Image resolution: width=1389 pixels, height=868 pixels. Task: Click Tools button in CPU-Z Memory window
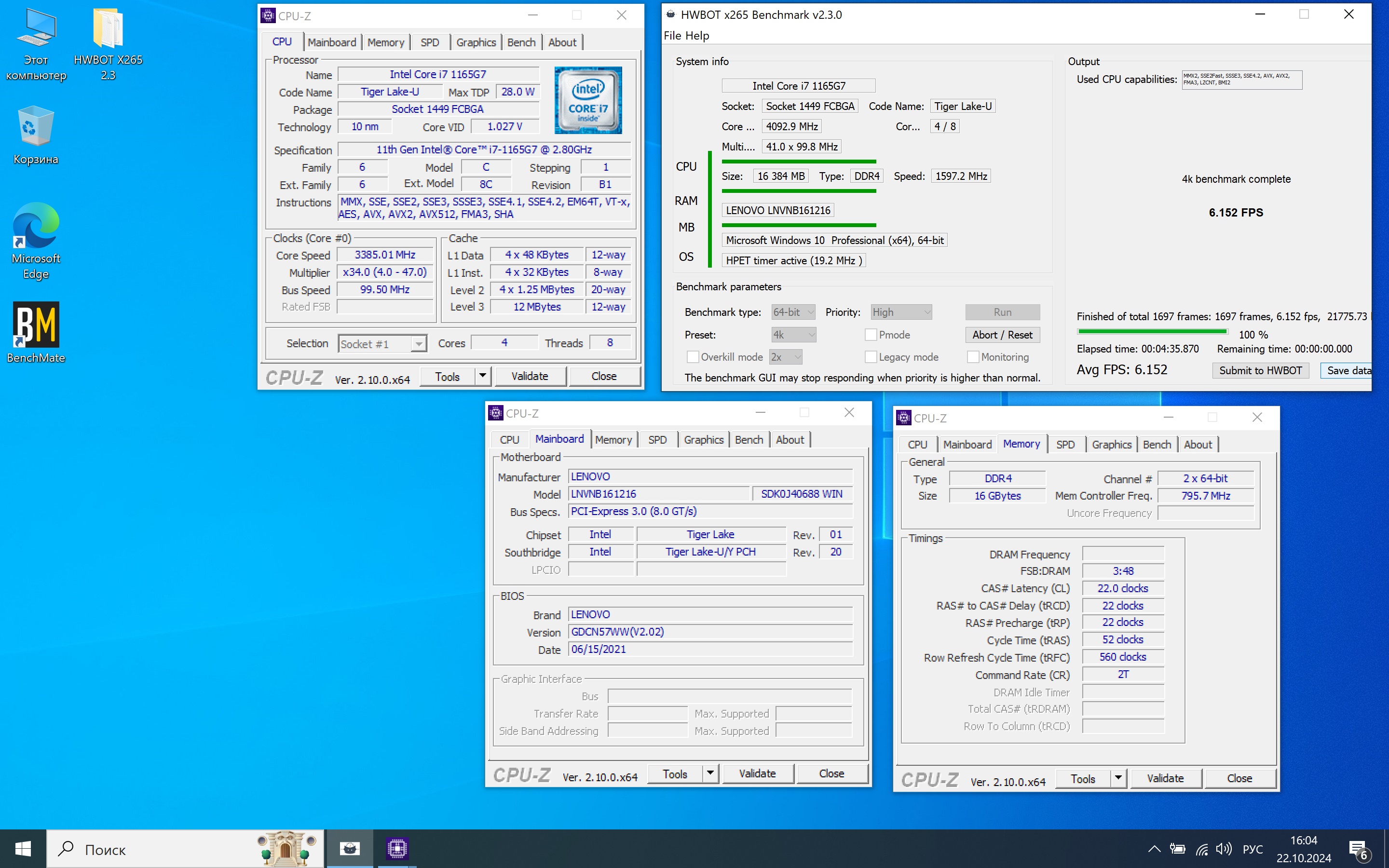click(x=1082, y=778)
